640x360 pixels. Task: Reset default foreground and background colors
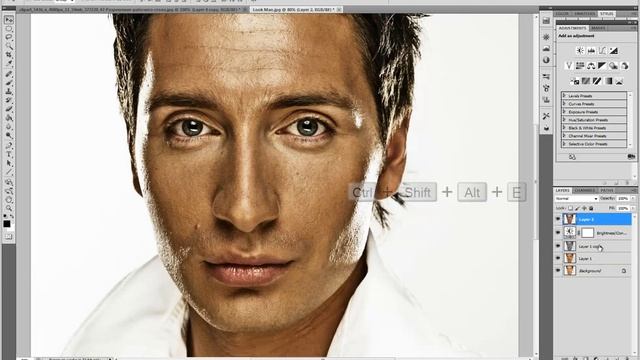coord(5,216)
